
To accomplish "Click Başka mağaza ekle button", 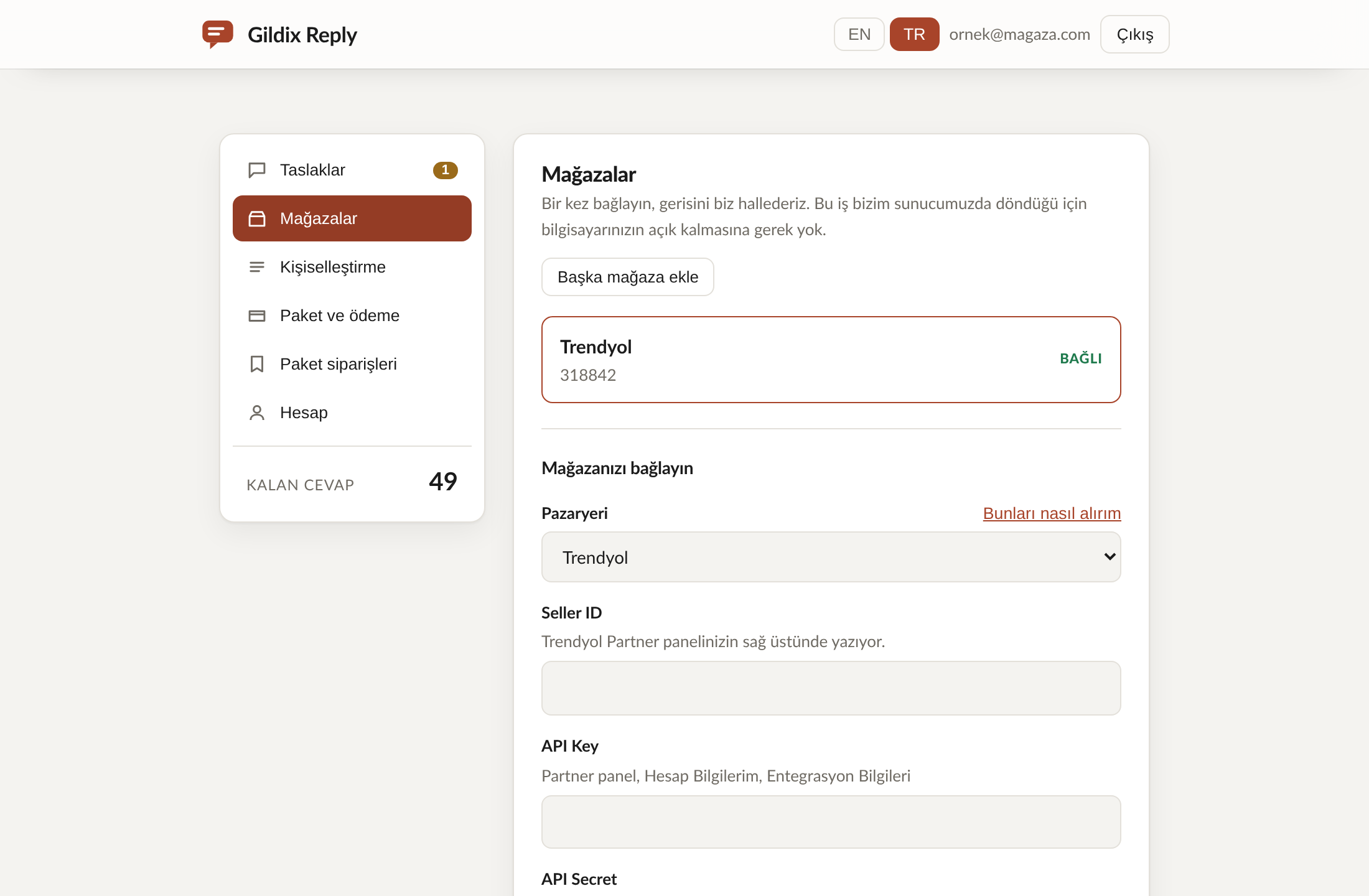I will click(x=628, y=277).
